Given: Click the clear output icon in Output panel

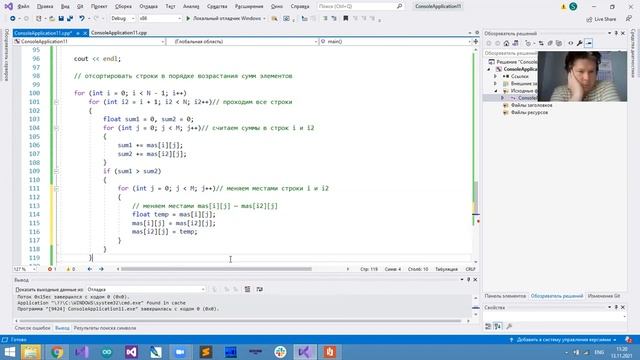Looking at the screenshot, I should click(x=247, y=289).
